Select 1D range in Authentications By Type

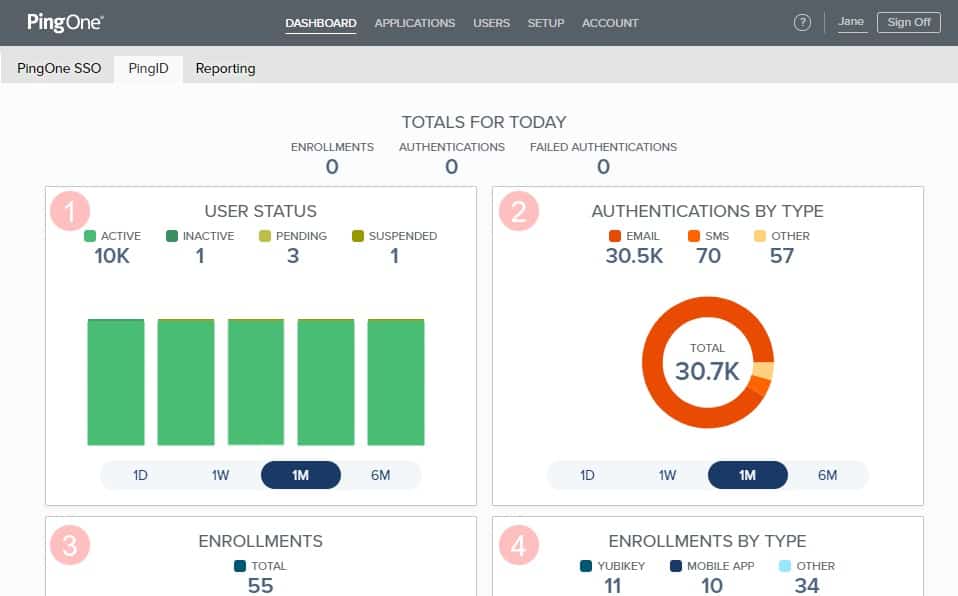587,475
